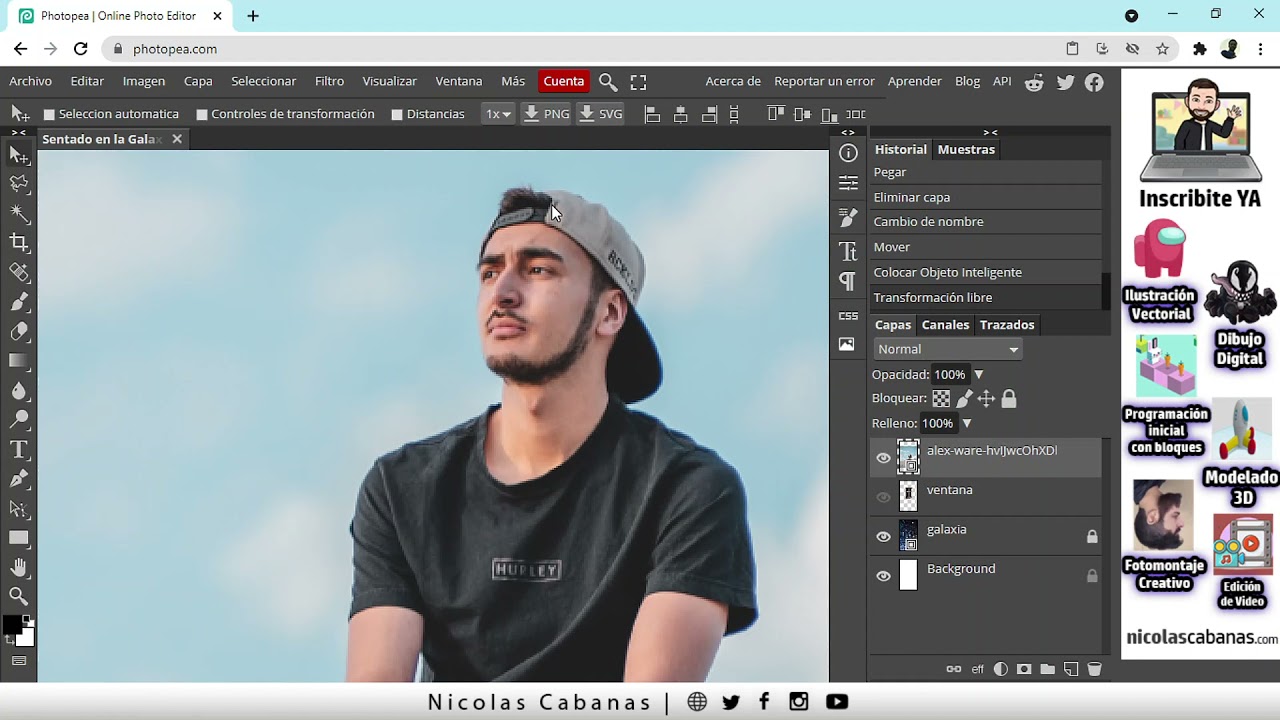Select the Rectangle shape tool

click(19, 538)
